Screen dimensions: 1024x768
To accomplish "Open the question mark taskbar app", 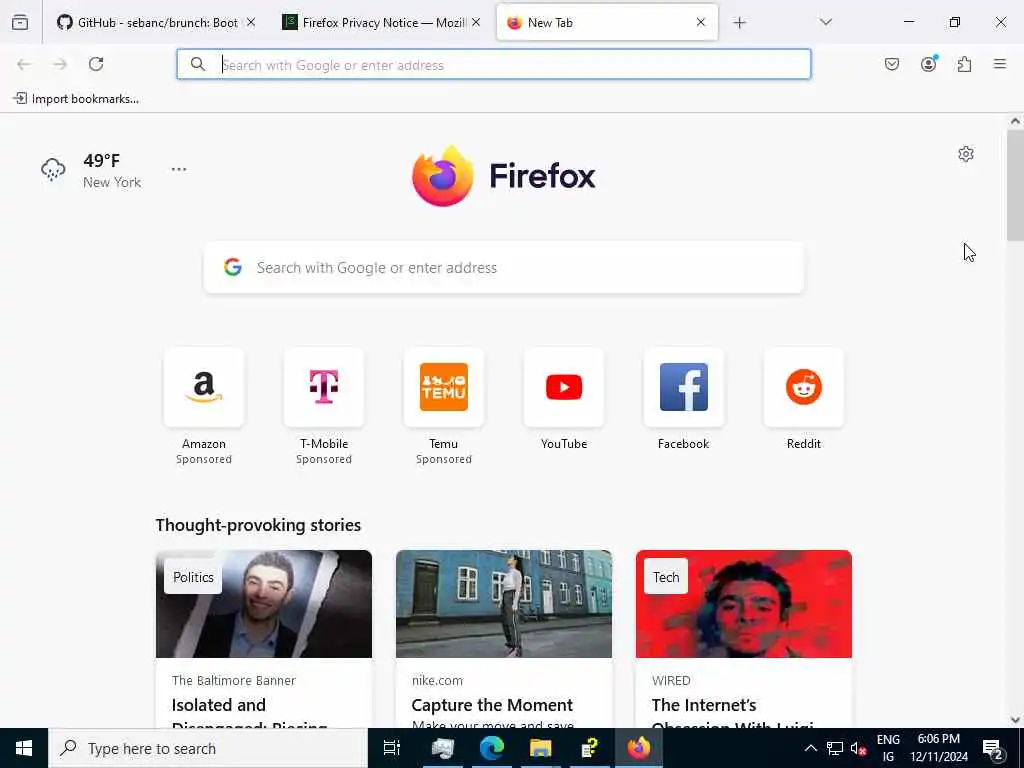I will pyautogui.click(x=590, y=748).
